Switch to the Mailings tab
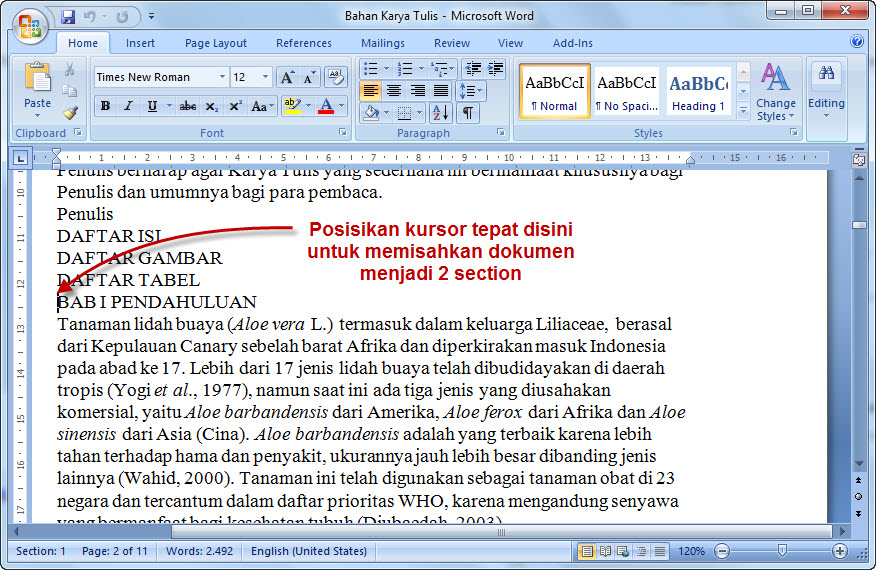This screenshot has height=570, width=876. tap(383, 43)
